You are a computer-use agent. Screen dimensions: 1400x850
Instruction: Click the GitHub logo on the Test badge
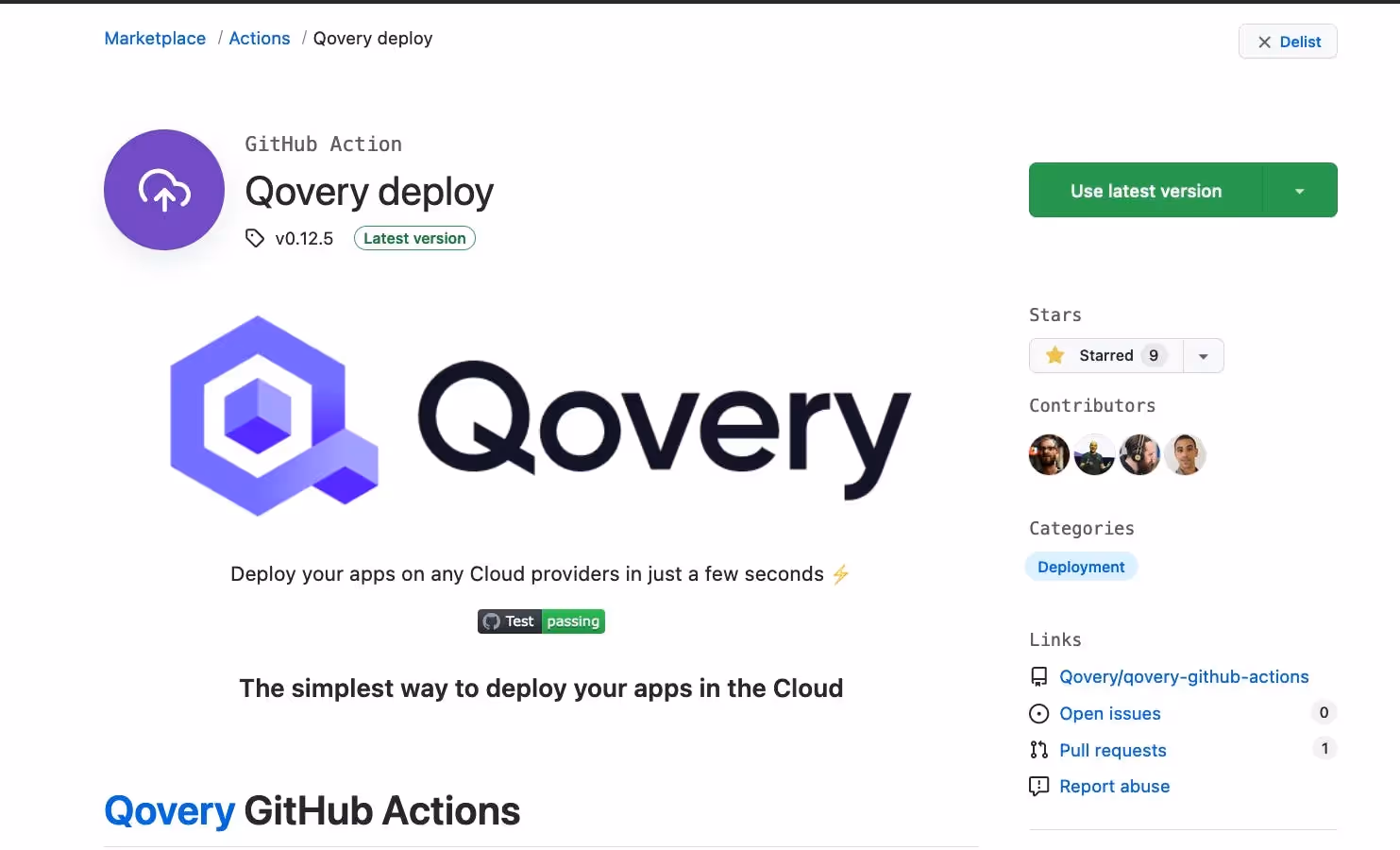(x=492, y=620)
